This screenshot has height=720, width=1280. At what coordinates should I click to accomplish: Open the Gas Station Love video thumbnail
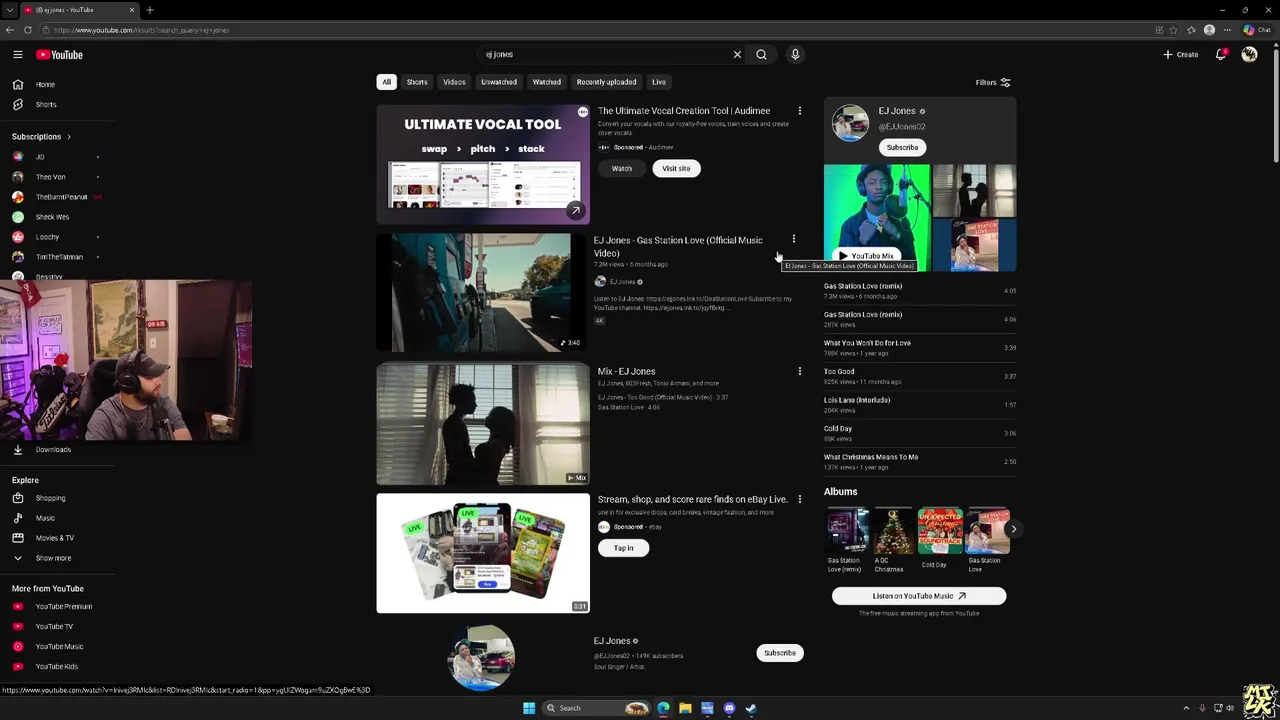(x=483, y=293)
